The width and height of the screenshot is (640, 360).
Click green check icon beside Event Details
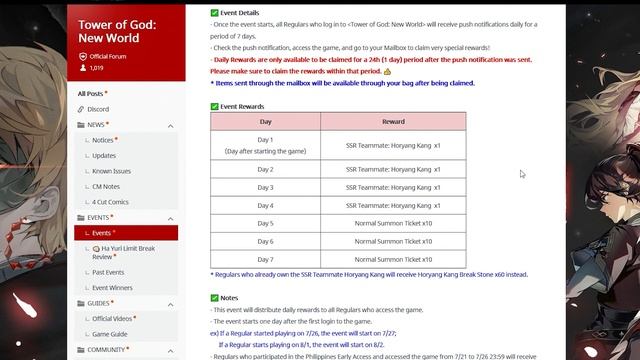214,13
